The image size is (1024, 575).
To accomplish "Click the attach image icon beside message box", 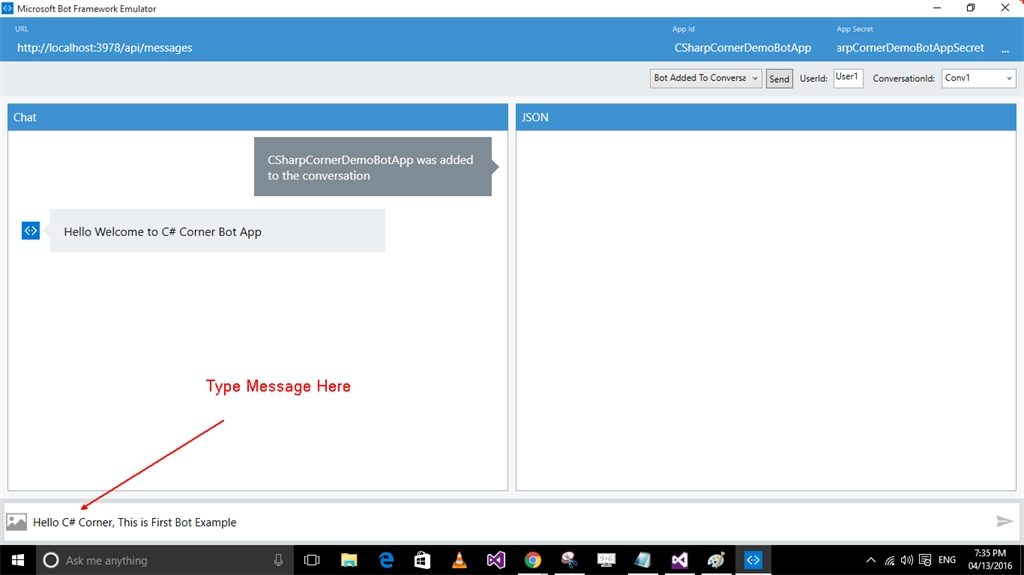I will 16,521.
